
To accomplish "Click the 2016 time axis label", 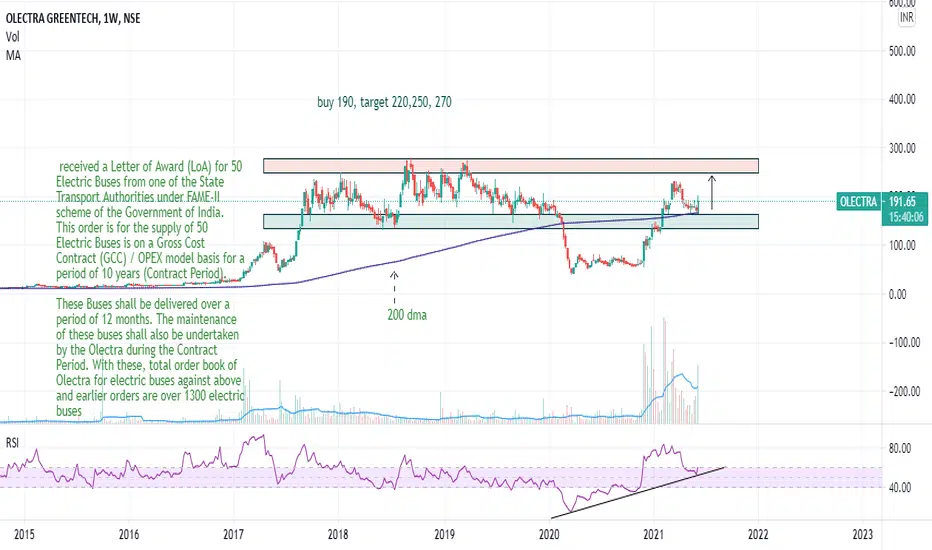I will [129, 534].
